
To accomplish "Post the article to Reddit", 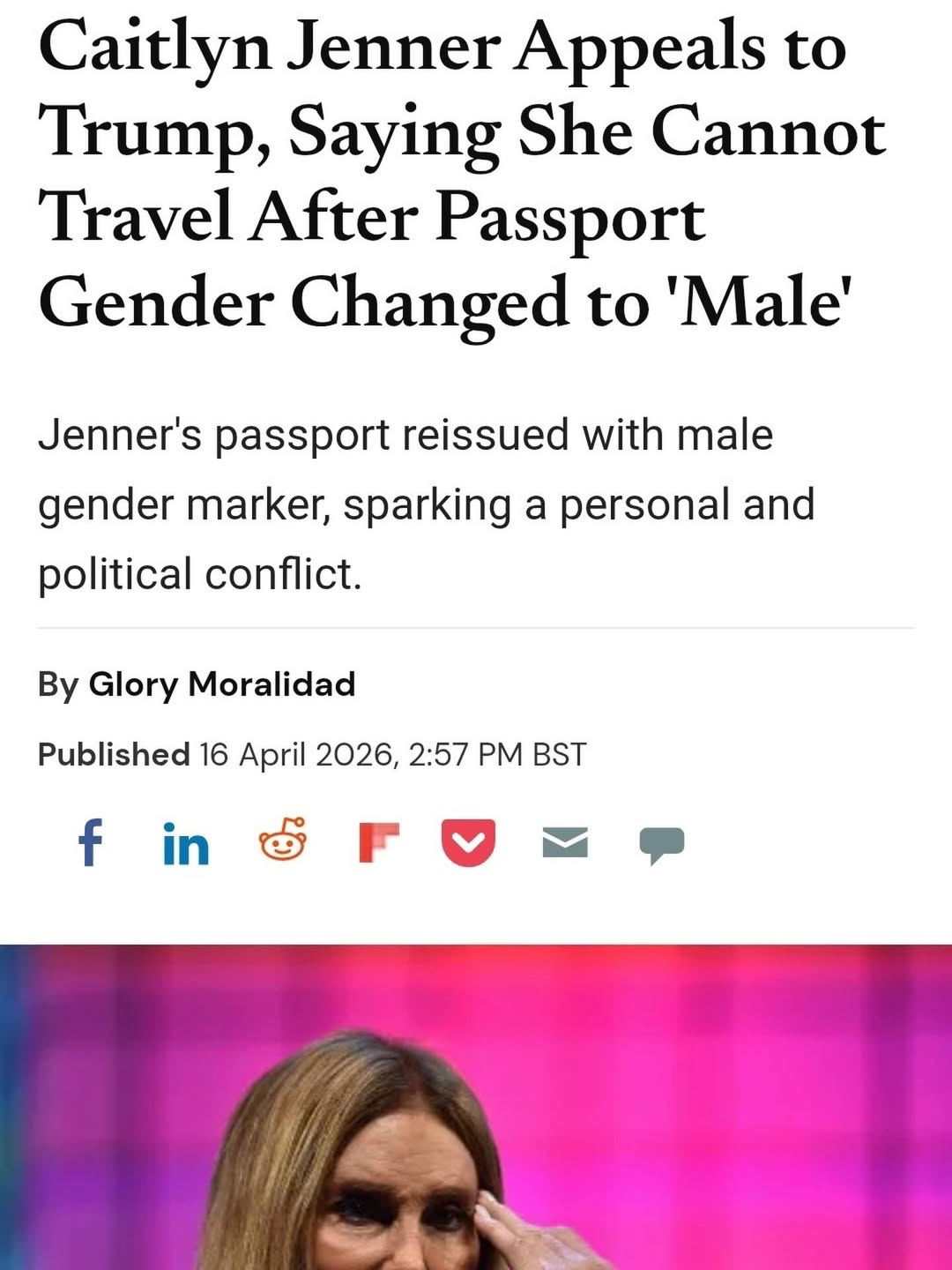I will (283, 840).
